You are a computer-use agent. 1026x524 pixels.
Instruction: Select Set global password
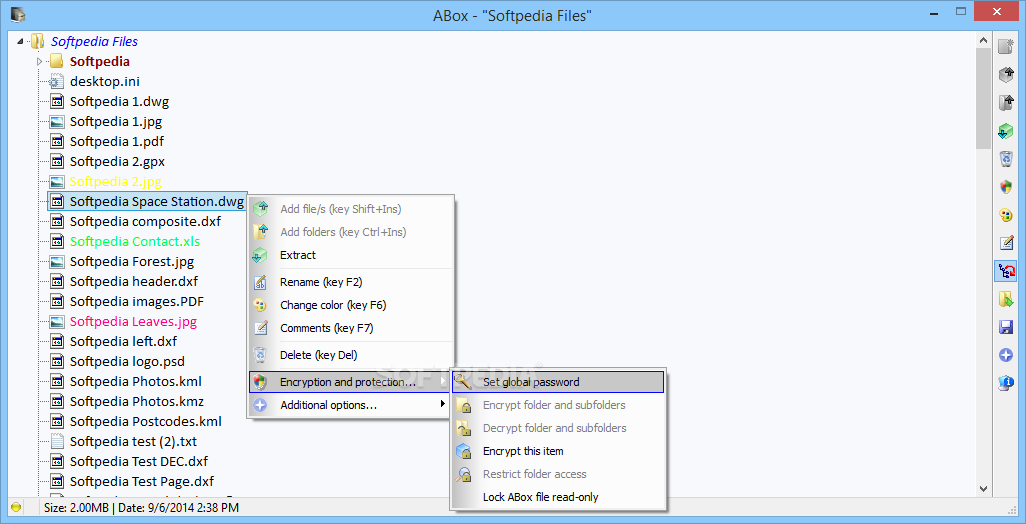[x=558, y=382]
